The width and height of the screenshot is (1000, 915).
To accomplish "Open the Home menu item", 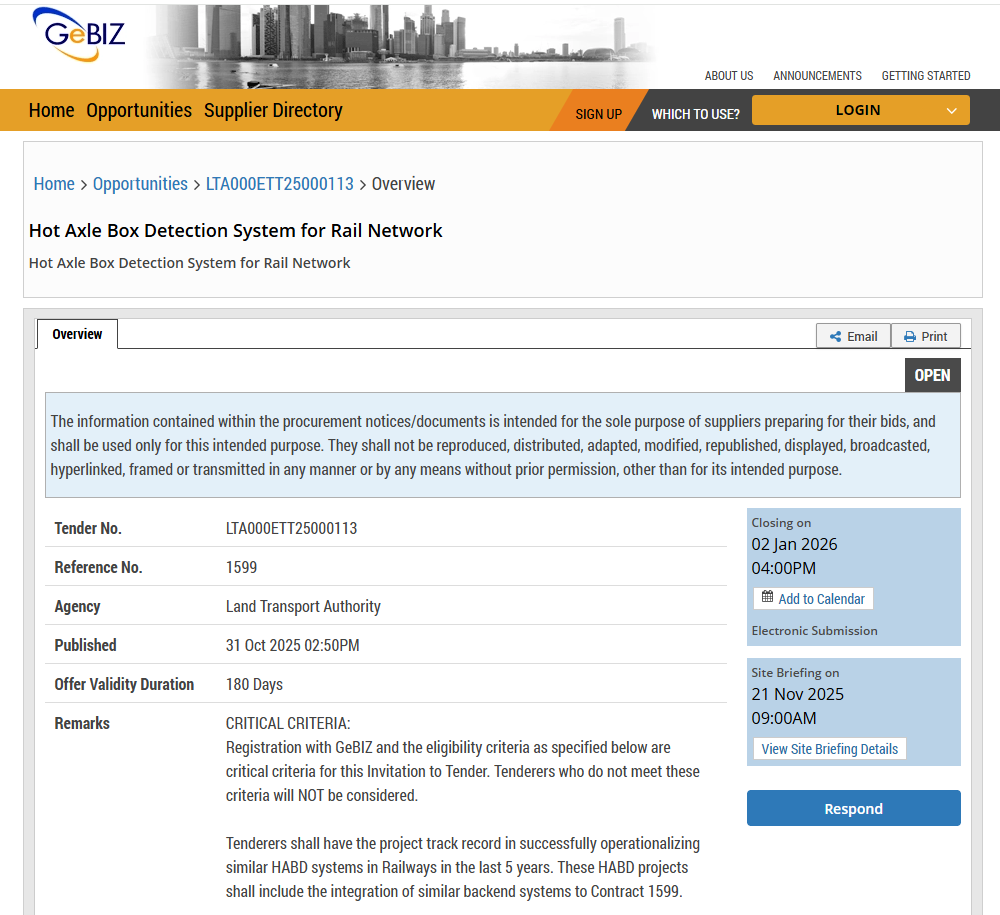I will [51, 111].
